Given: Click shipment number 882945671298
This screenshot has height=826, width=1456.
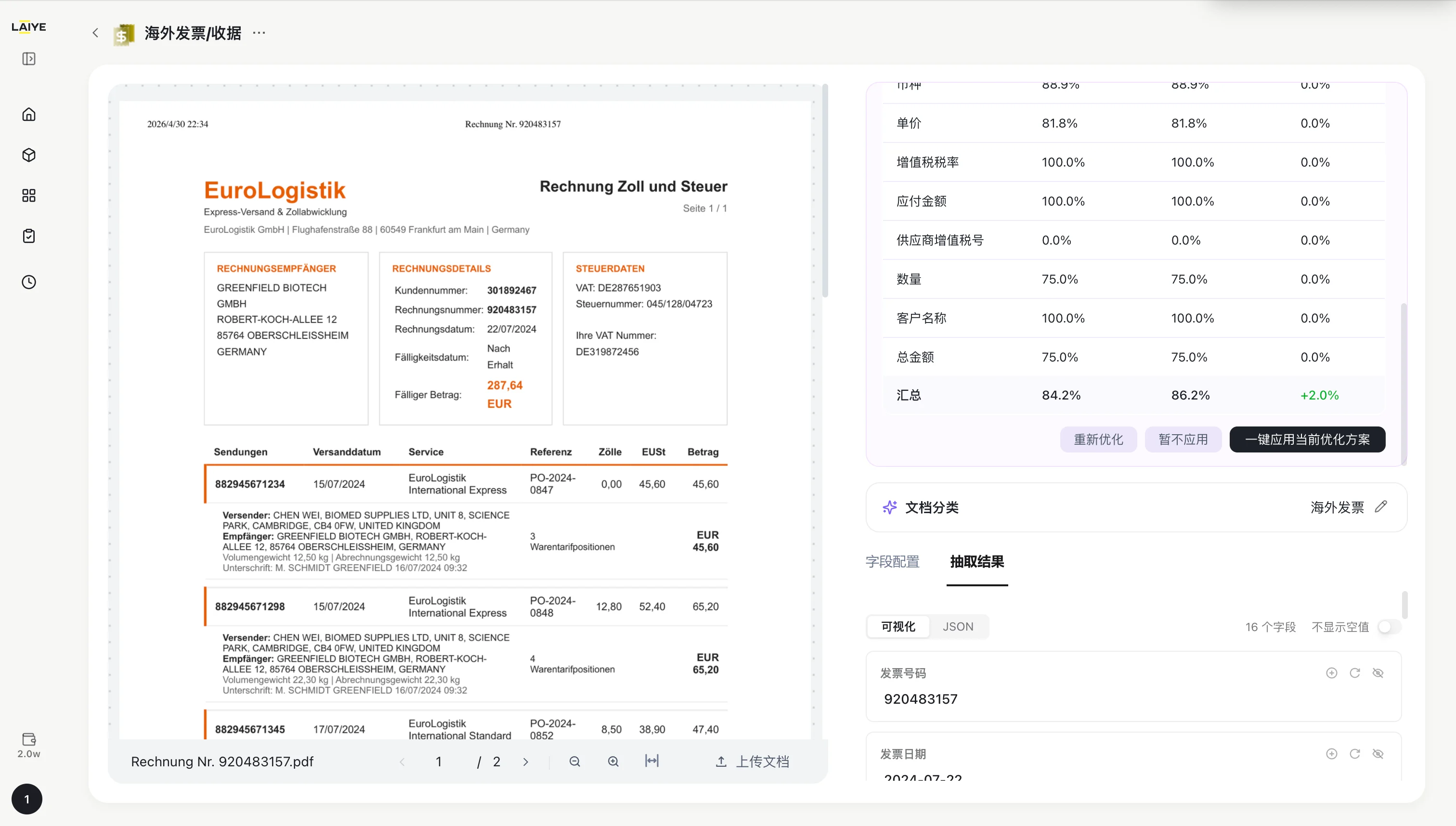Looking at the screenshot, I should [x=250, y=607].
